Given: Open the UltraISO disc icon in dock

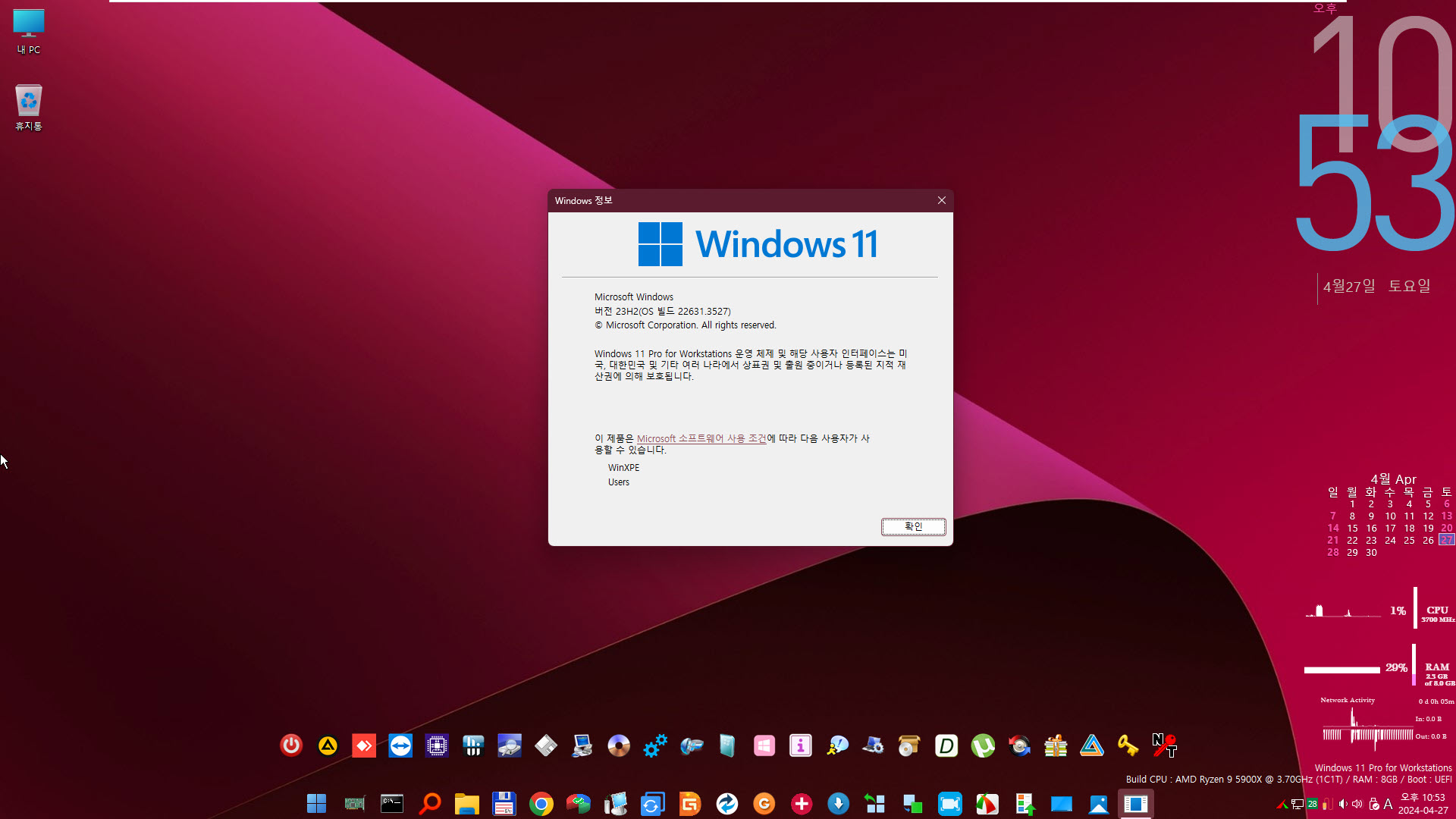Looking at the screenshot, I should coord(619,746).
